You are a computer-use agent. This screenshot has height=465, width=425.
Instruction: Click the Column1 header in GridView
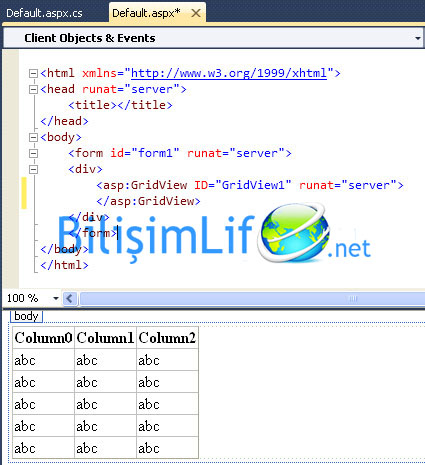pos(105,338)
